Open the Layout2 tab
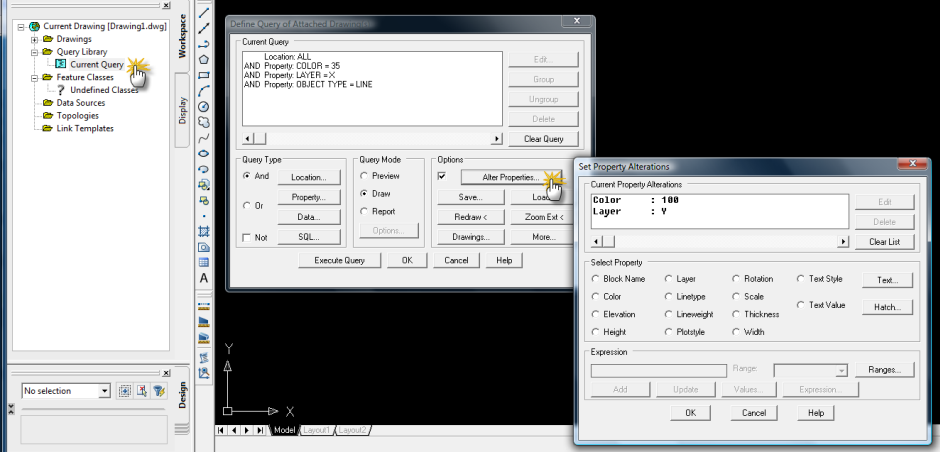 coord(352,430)
